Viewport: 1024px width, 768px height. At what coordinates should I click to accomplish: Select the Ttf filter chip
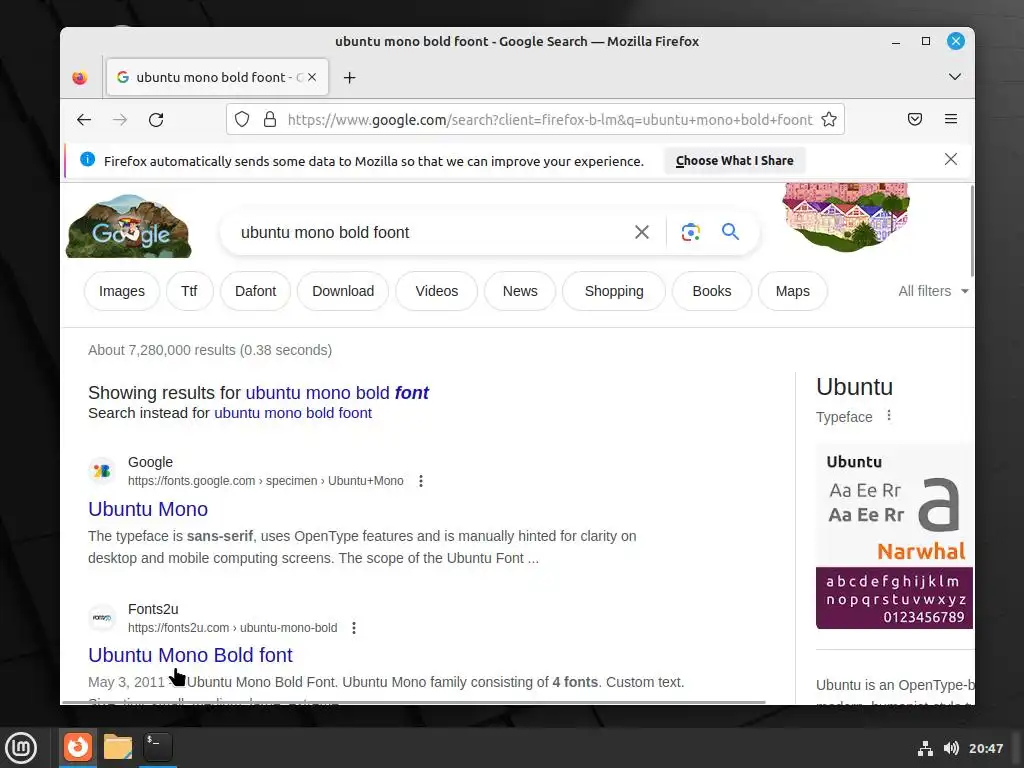click(189, 291)
